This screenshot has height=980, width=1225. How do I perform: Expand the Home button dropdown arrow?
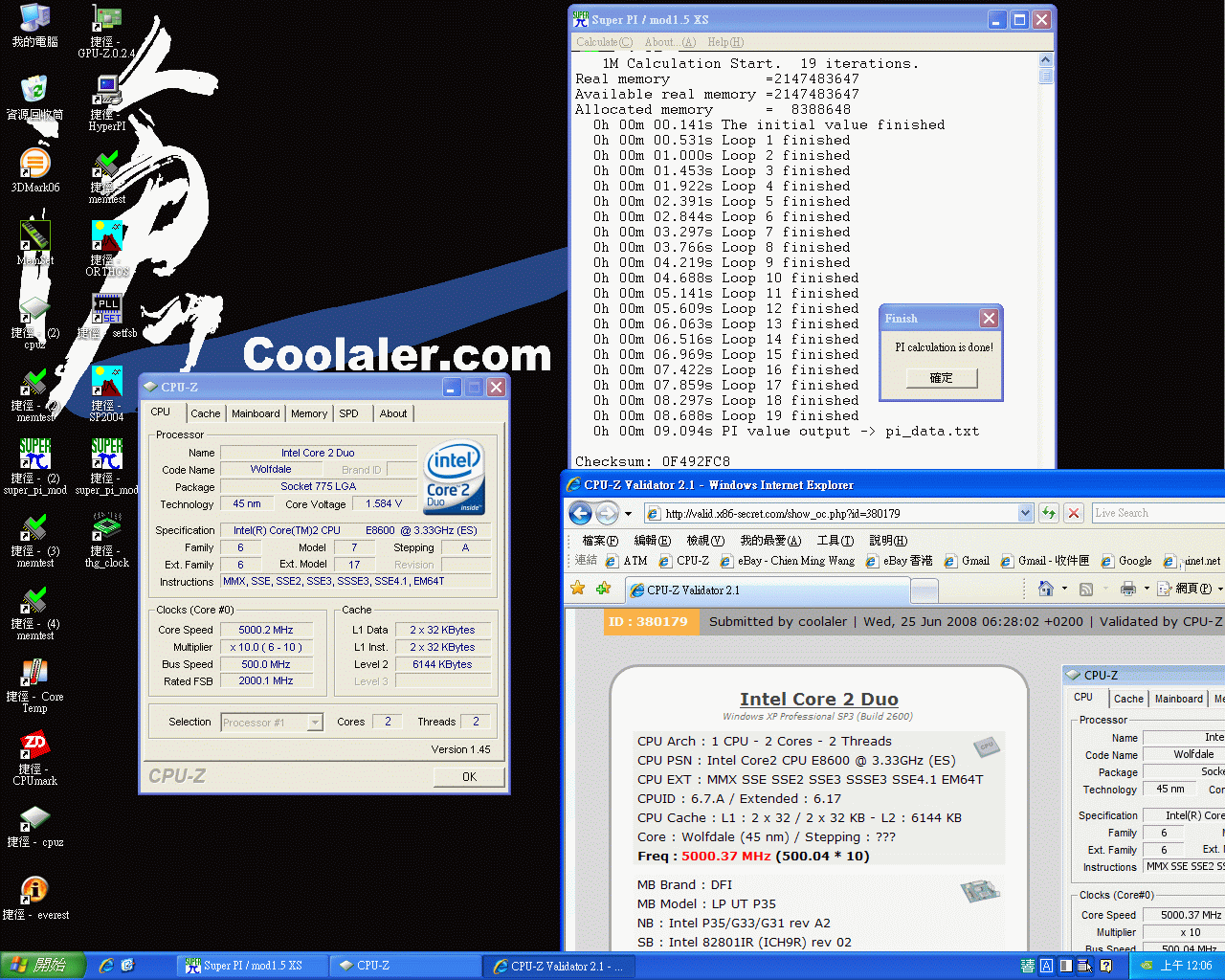point(1064,589)
